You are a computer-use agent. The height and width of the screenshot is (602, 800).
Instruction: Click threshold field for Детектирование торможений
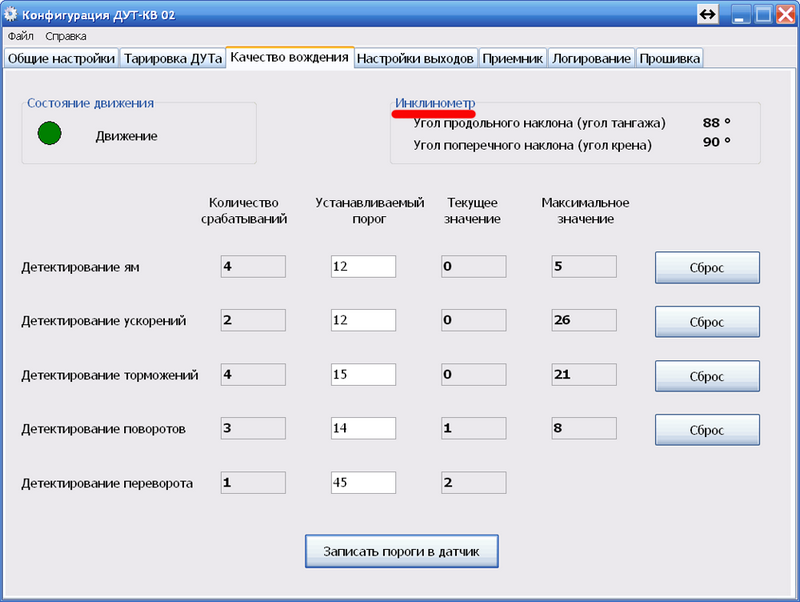(x=363, y=374)
